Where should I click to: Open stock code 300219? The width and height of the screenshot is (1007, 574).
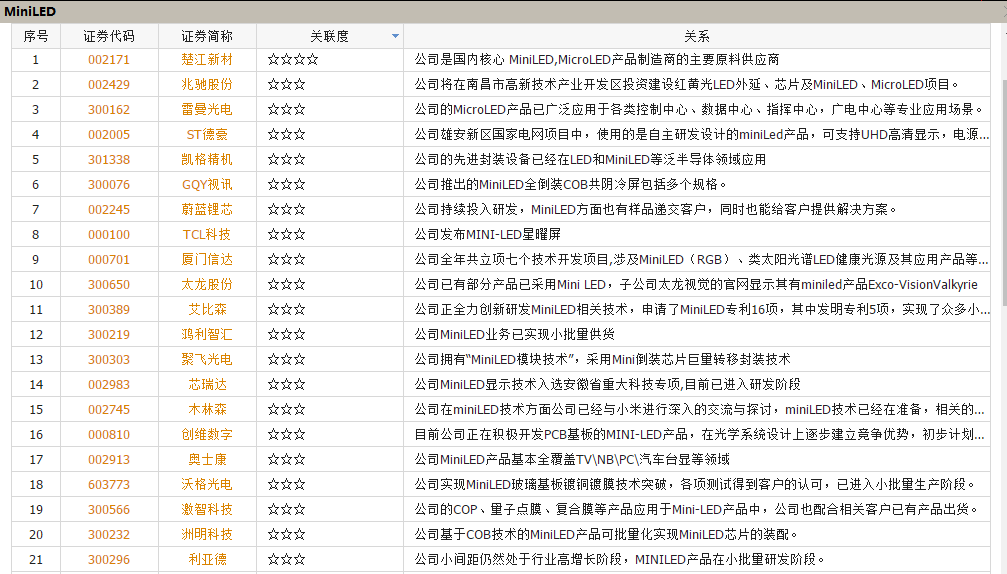109,335
